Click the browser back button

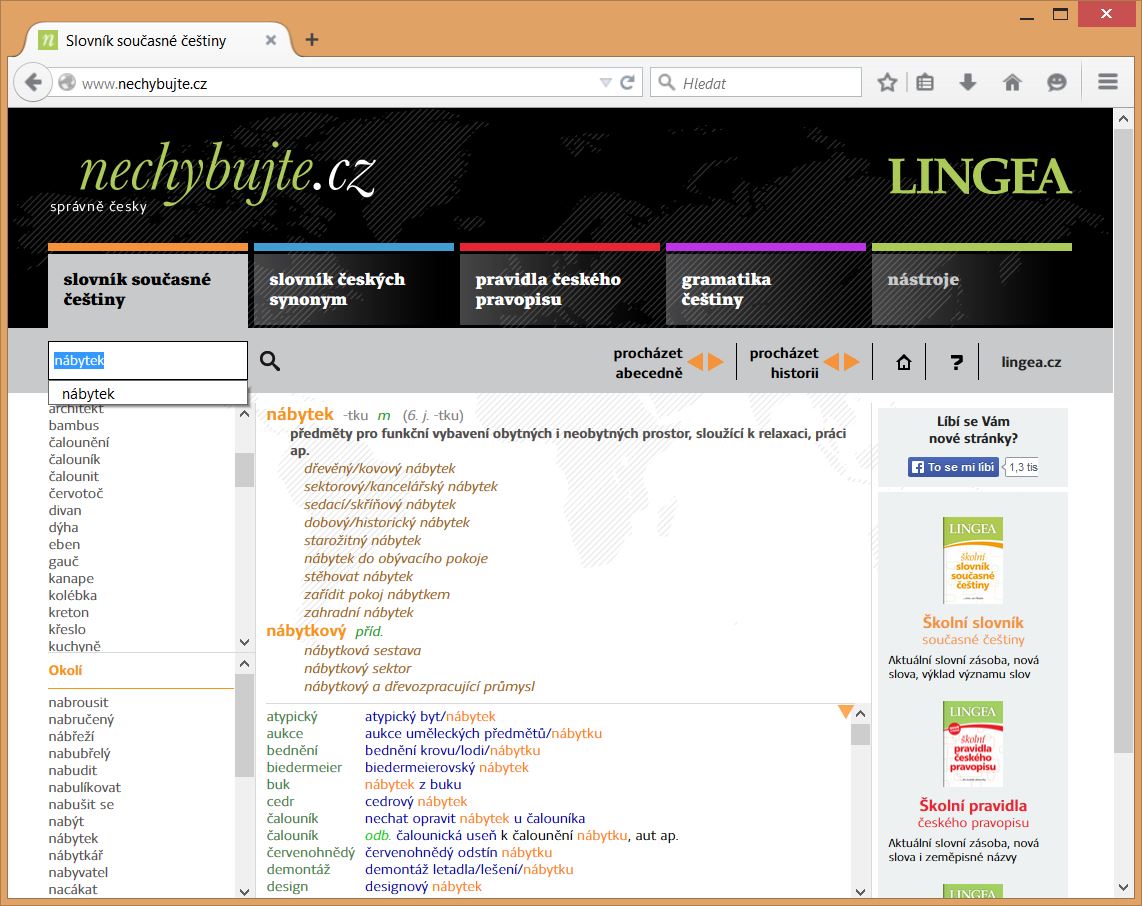click(x=33, y=82)
